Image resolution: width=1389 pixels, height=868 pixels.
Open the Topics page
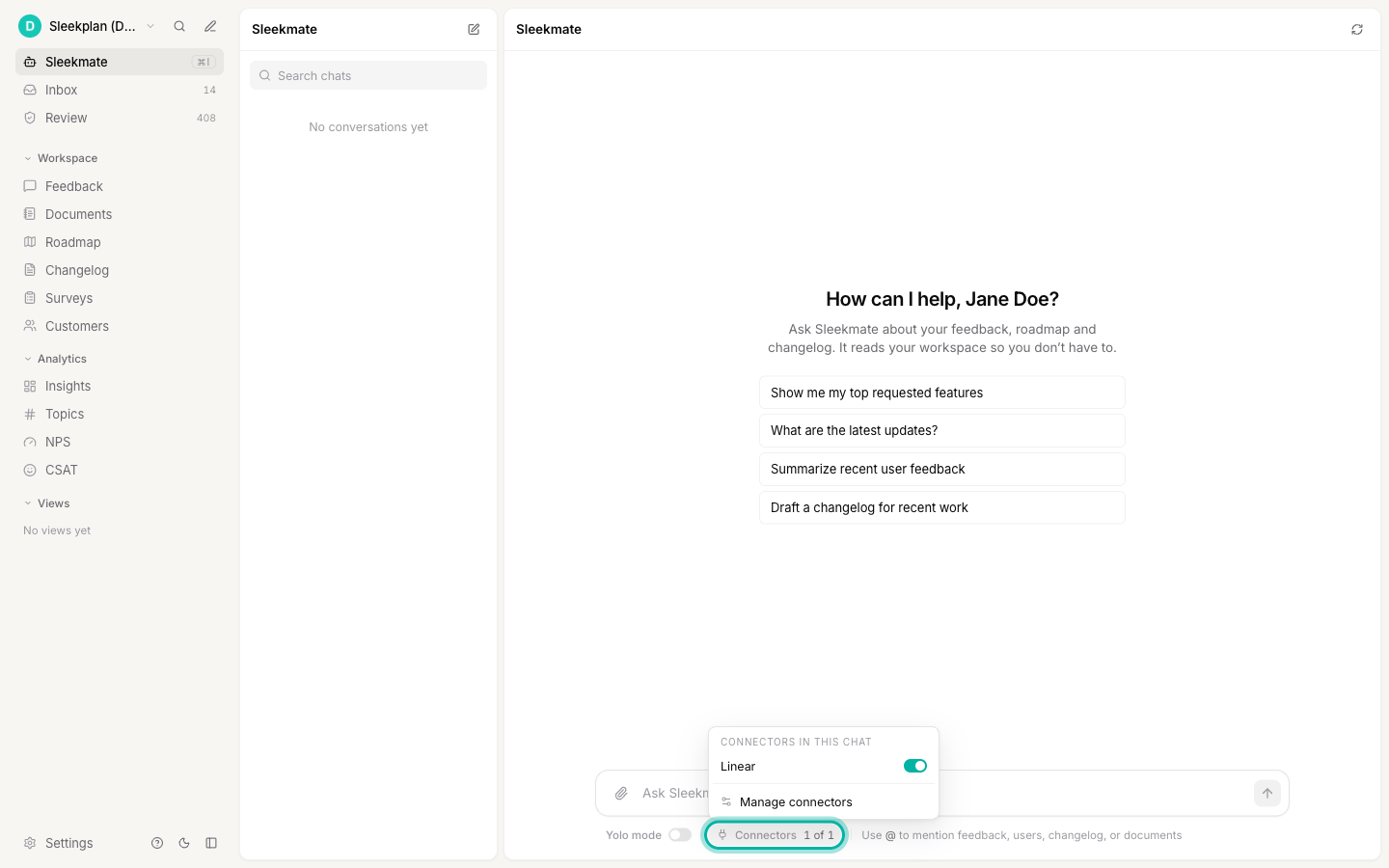tap(120, 414)
